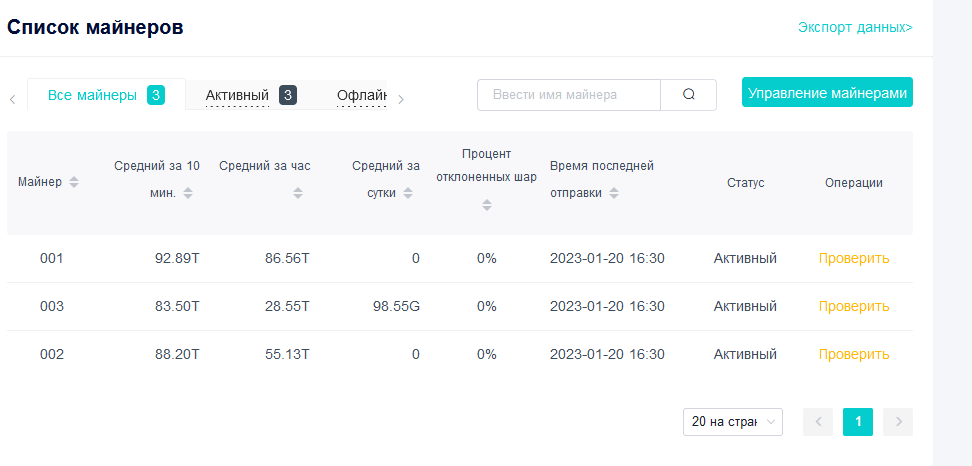Focus the Ввести имя майнера search field
Screen dimensions: 972x466
(x=569, y=95)
